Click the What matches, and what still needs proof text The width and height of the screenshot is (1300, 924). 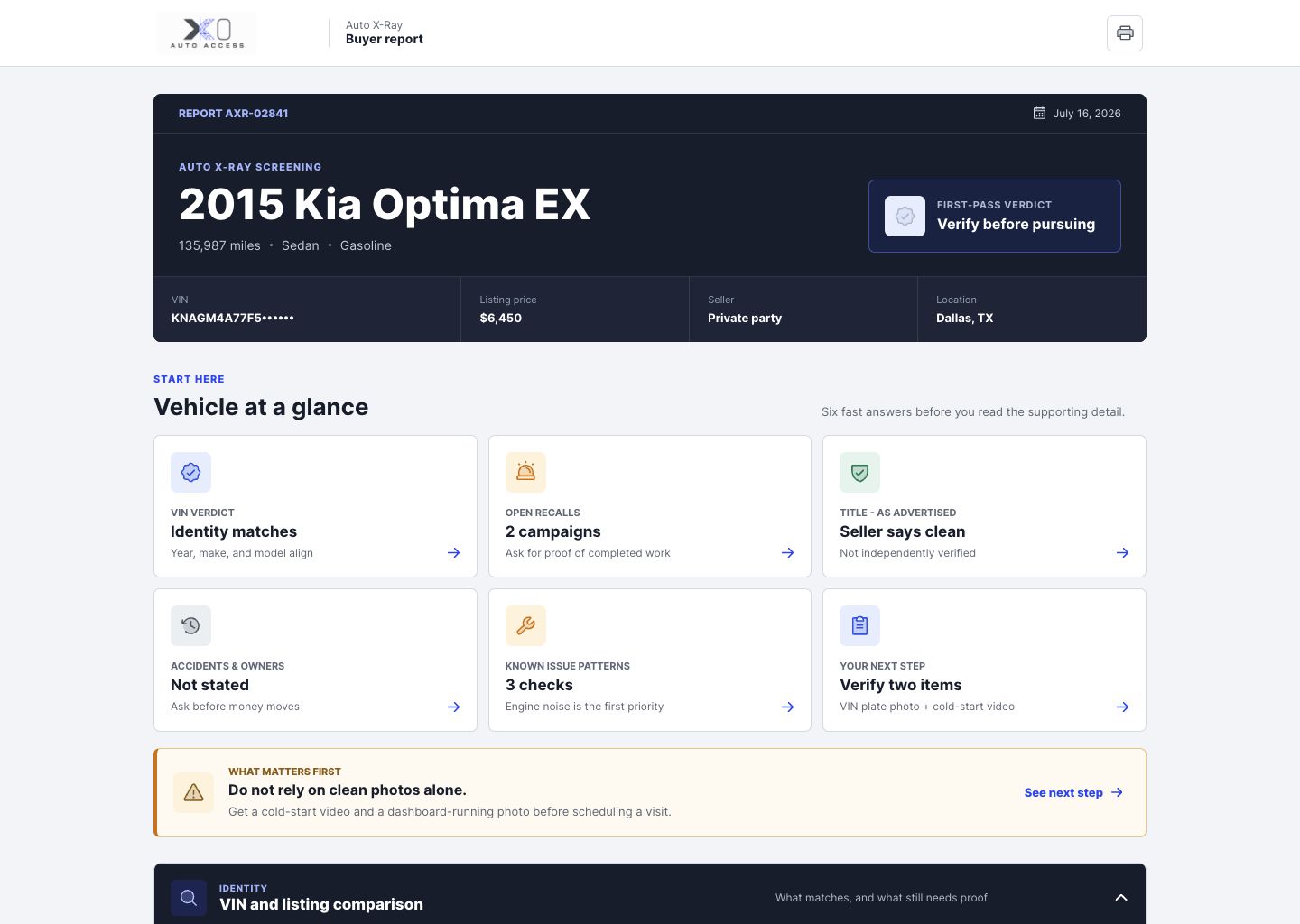pos(881,898)
